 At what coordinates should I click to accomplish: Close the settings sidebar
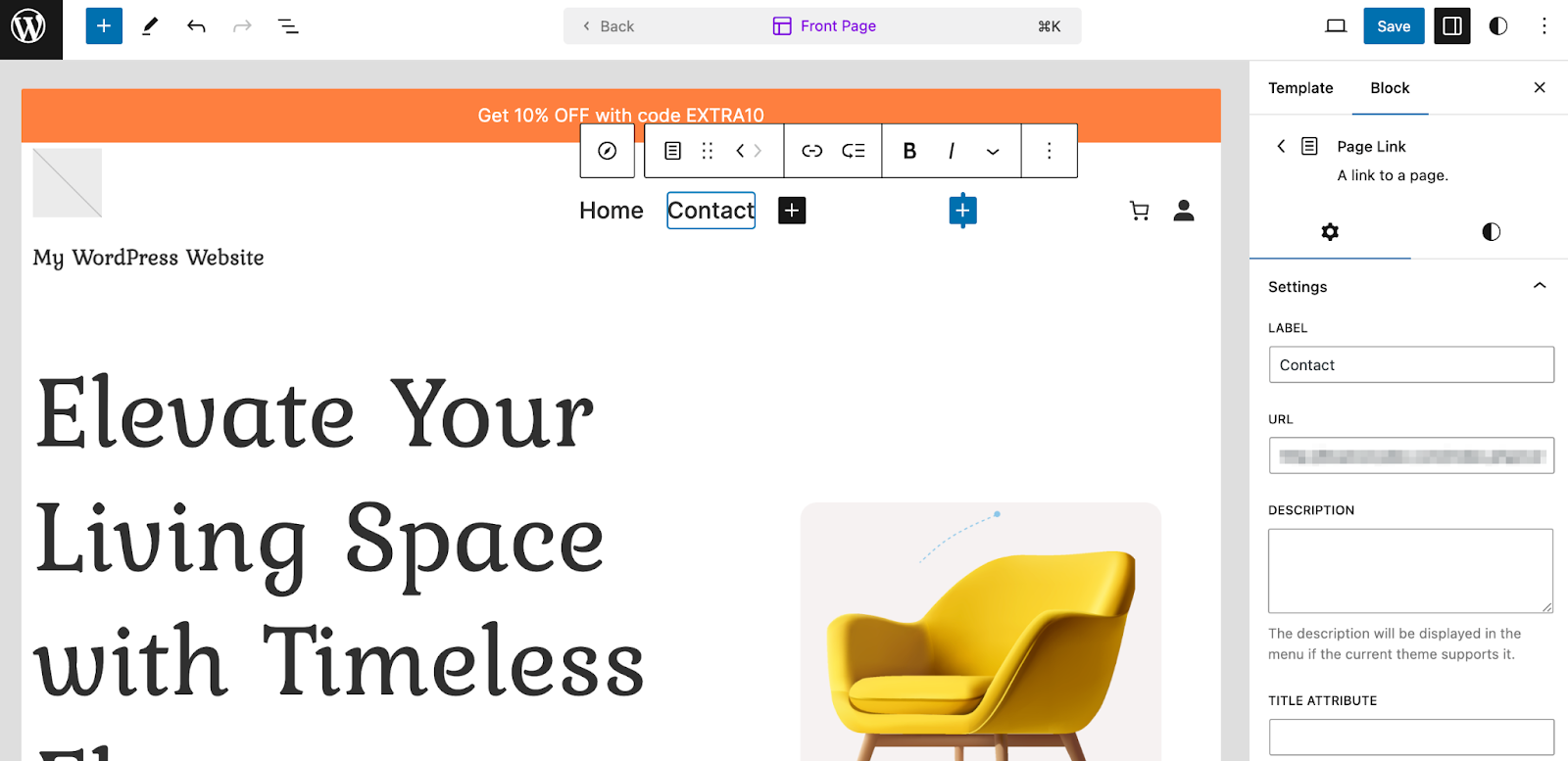pyautogui.click(x=1540, y=88)
